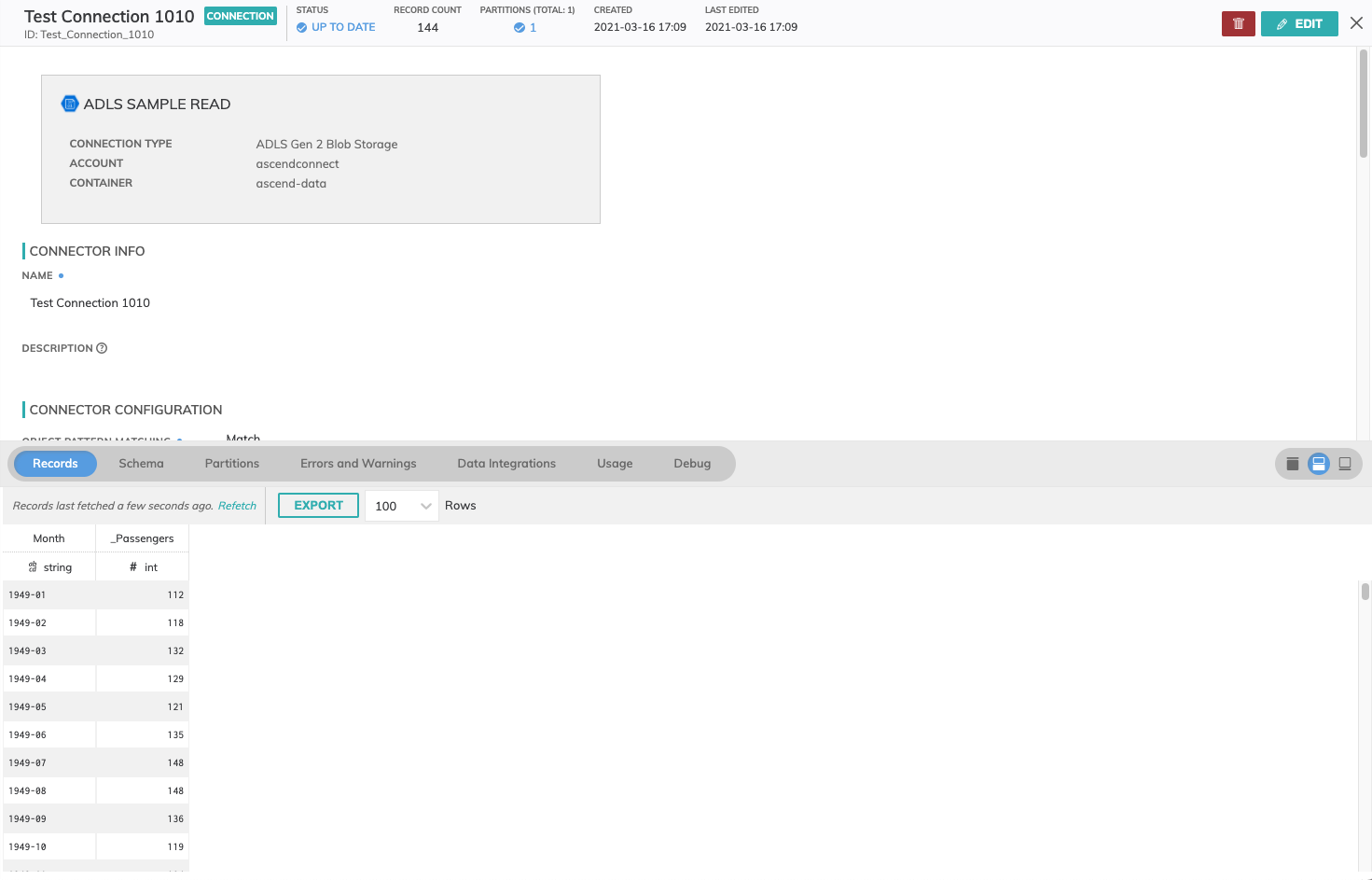This screenshot has width=1372, height=880.
Task: Click the EXPORT button
Action: coord(318,505)
